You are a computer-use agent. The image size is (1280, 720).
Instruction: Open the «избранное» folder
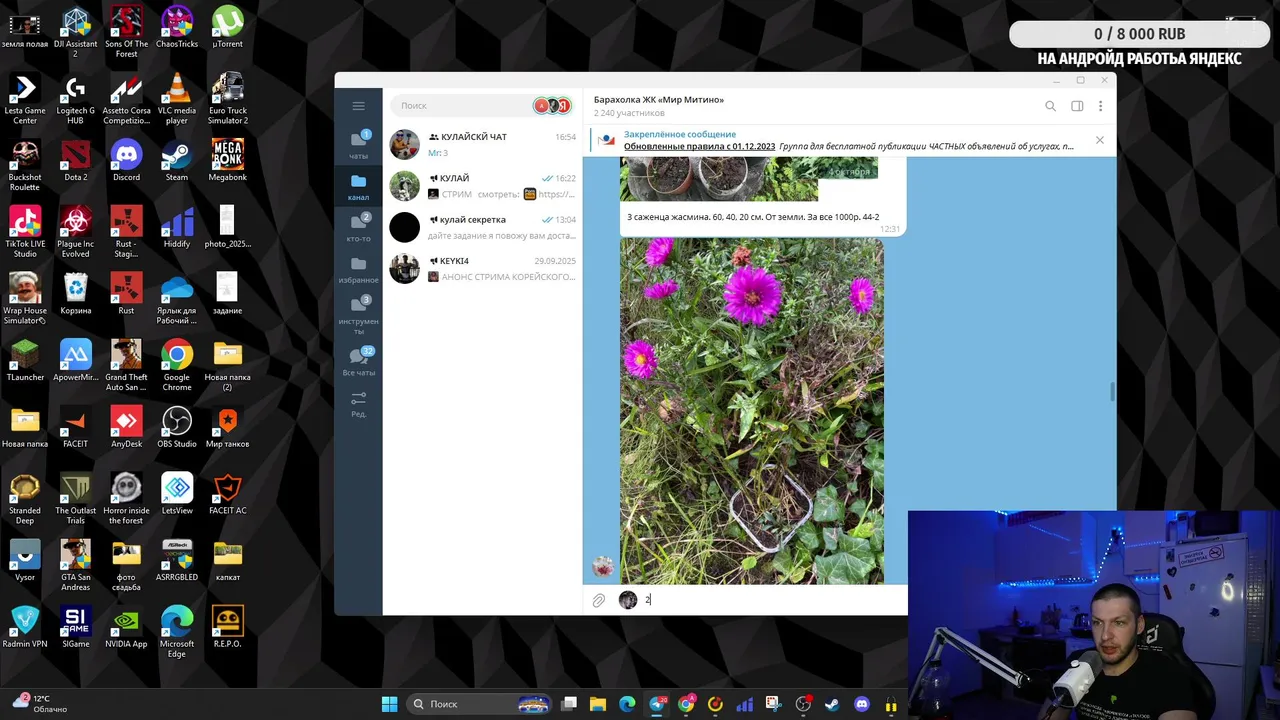pos(358,270)
